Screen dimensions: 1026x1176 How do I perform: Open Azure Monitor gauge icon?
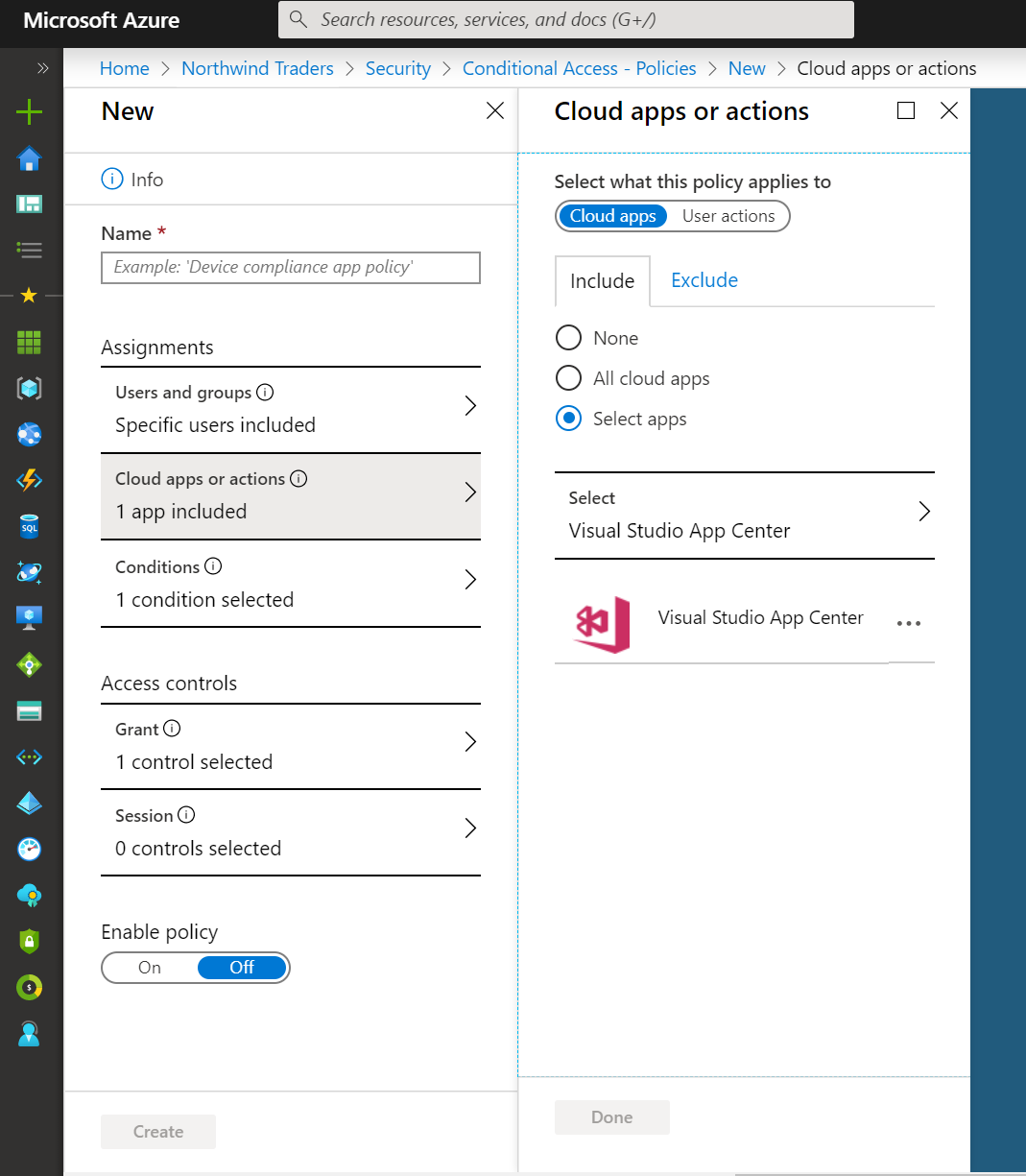click(29, 849)
